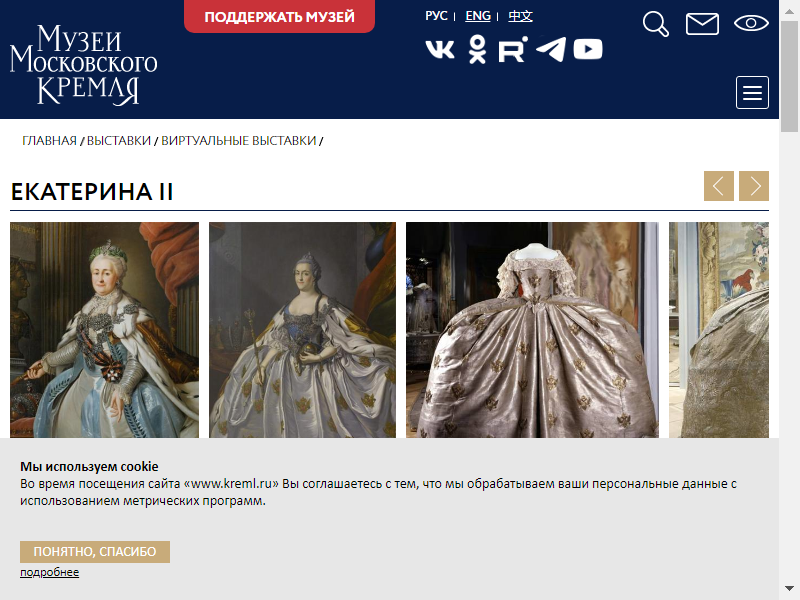Click the envelope mail icon
This screenshot has width=800, height=600.
coord(702,24)
